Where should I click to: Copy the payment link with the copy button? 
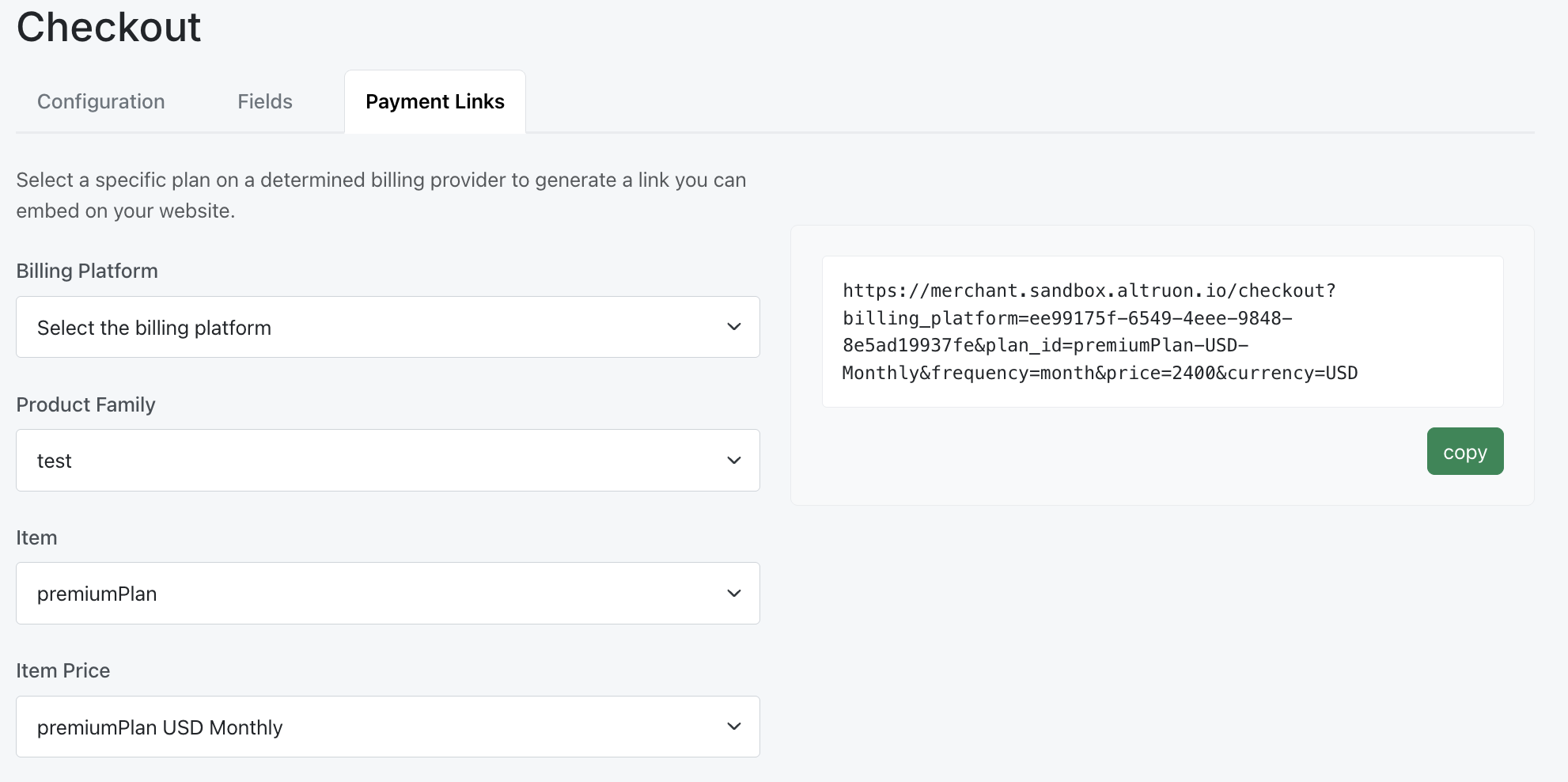coord(1464,451)
